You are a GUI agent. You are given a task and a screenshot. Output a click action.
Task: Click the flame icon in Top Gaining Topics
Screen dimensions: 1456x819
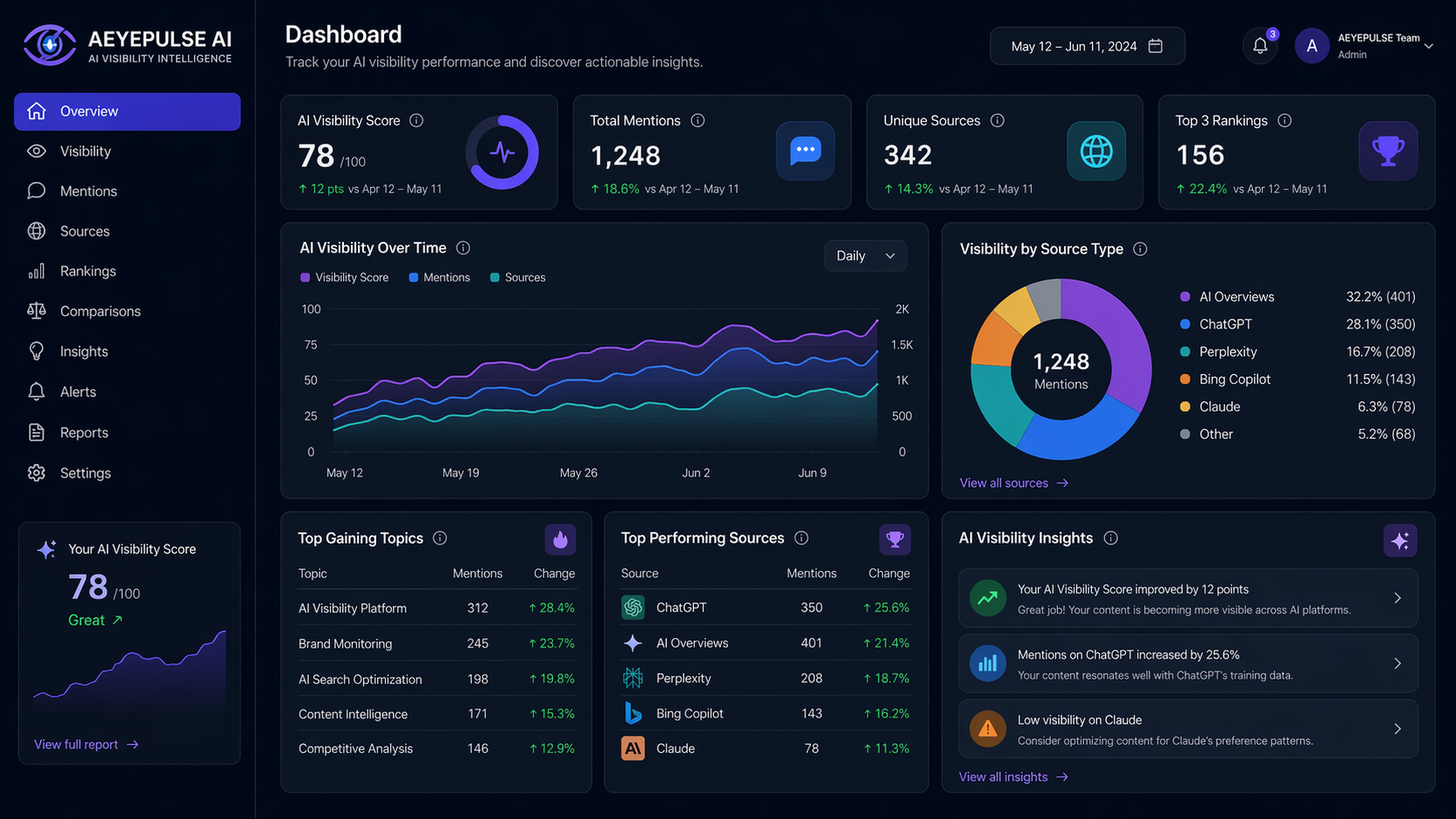[x=560, y=540]
